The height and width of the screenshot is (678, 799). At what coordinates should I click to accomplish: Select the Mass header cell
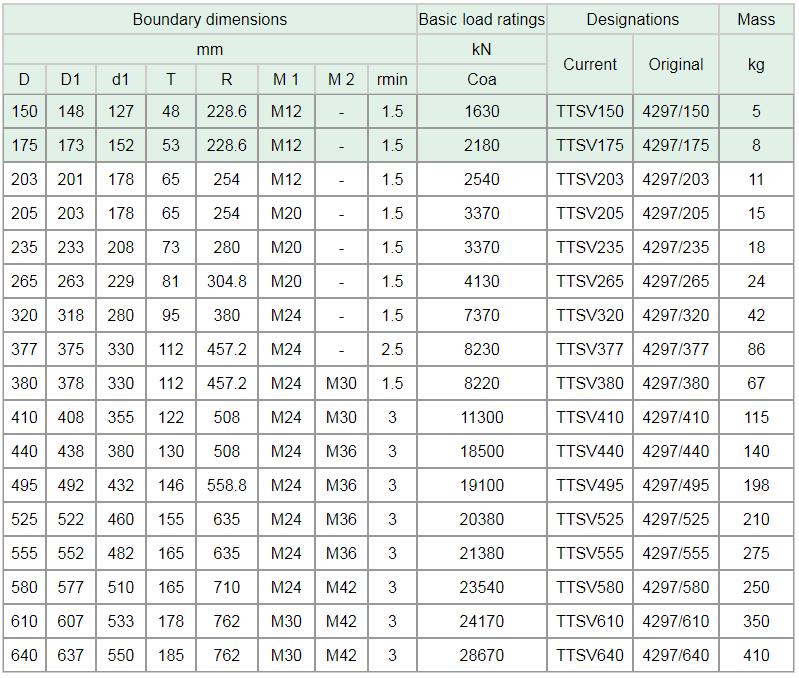(756, 19)
